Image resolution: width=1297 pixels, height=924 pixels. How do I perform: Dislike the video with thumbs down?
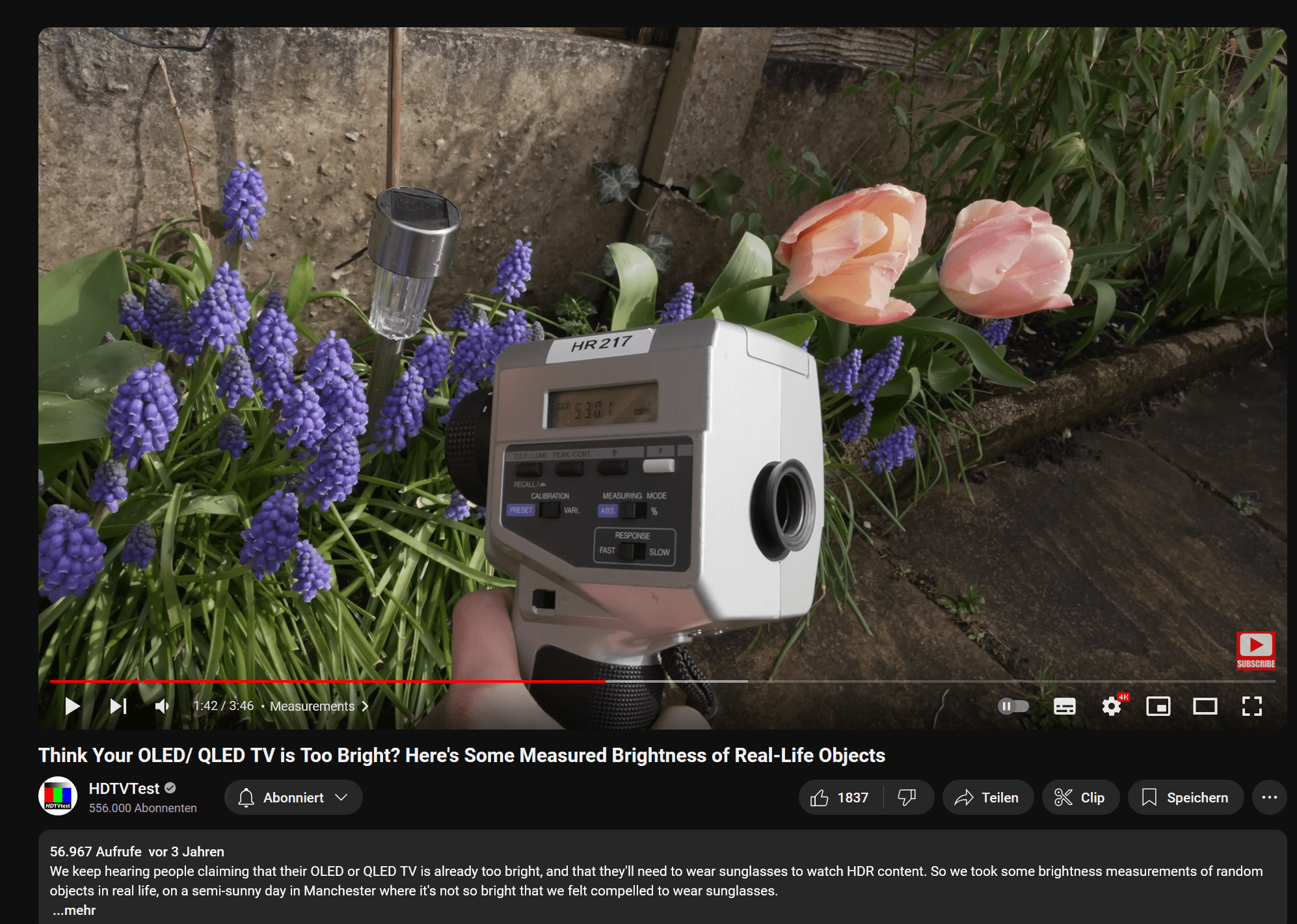pos(907,798)
